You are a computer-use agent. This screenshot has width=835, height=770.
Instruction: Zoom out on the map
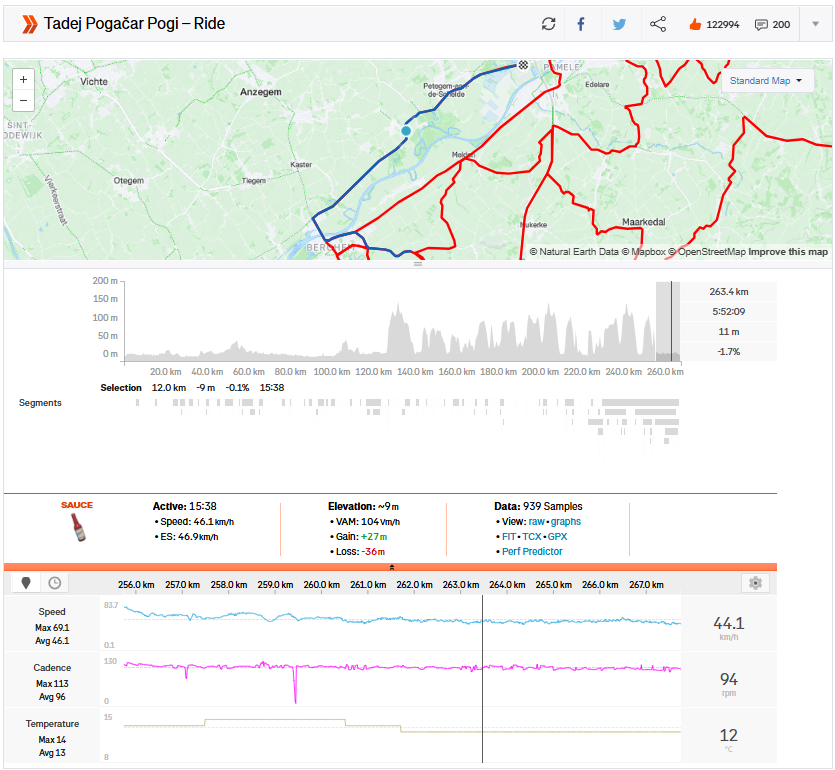pos(23,100)
